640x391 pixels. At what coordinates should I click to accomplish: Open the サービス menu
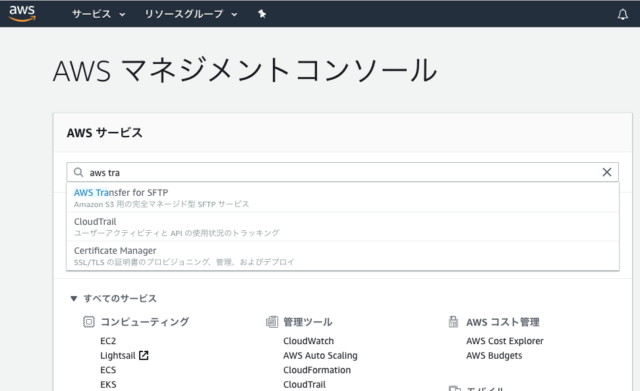pyautogui.click(x=98, y=14)
